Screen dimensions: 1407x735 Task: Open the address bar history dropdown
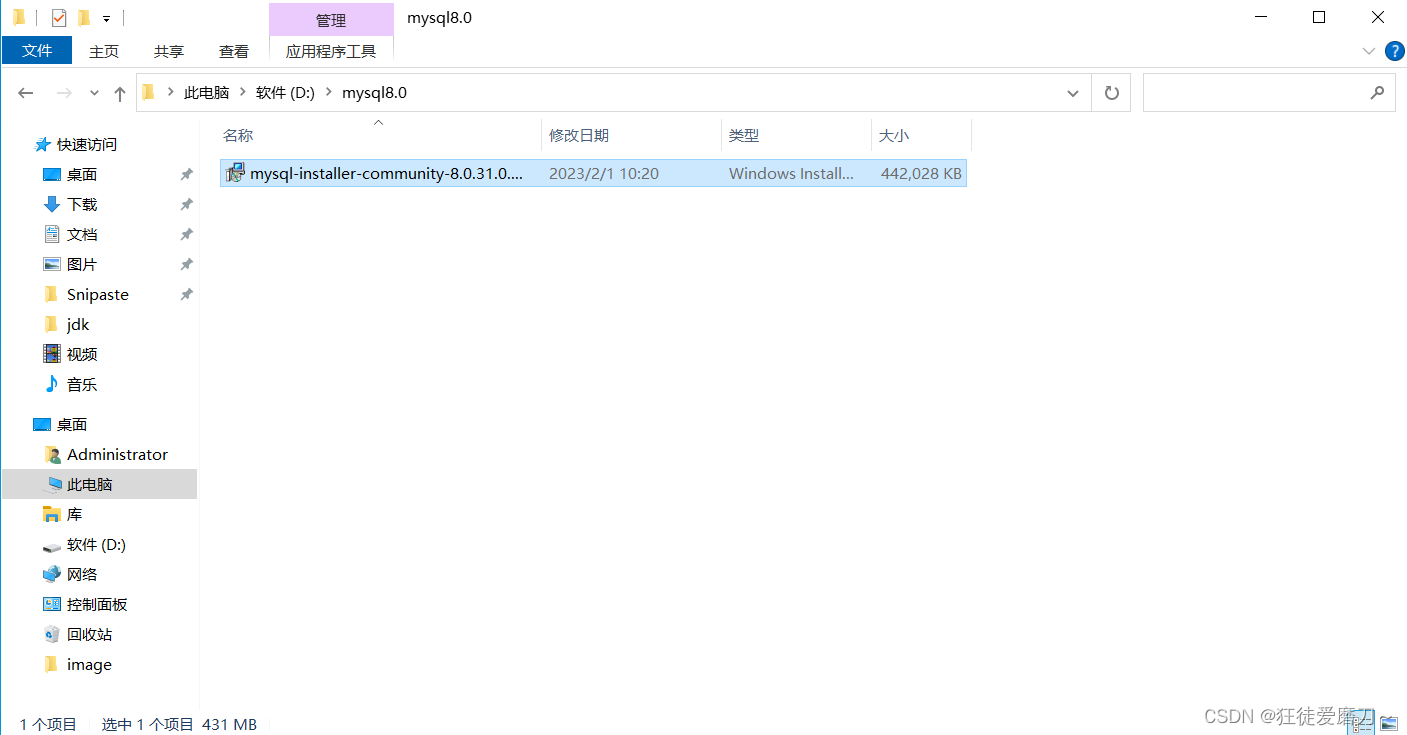point(1072,92)
